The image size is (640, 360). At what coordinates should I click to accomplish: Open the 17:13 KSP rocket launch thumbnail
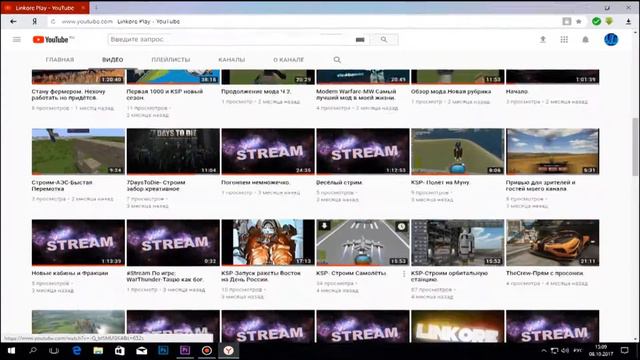point(268,242)
